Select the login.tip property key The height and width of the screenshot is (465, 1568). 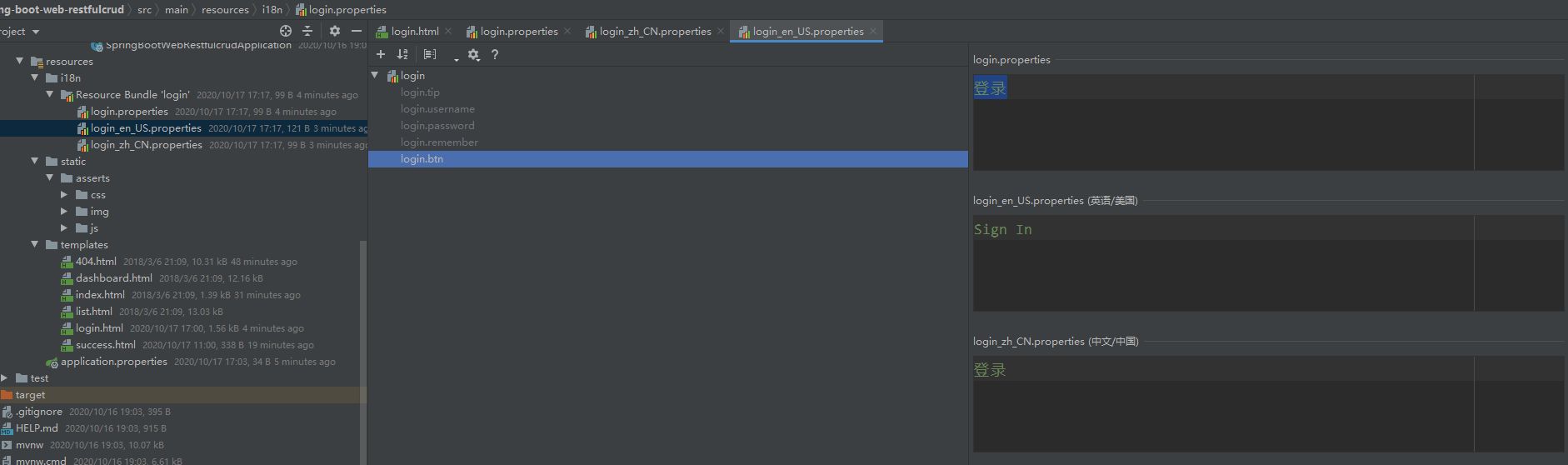click(x=420, y=92)
